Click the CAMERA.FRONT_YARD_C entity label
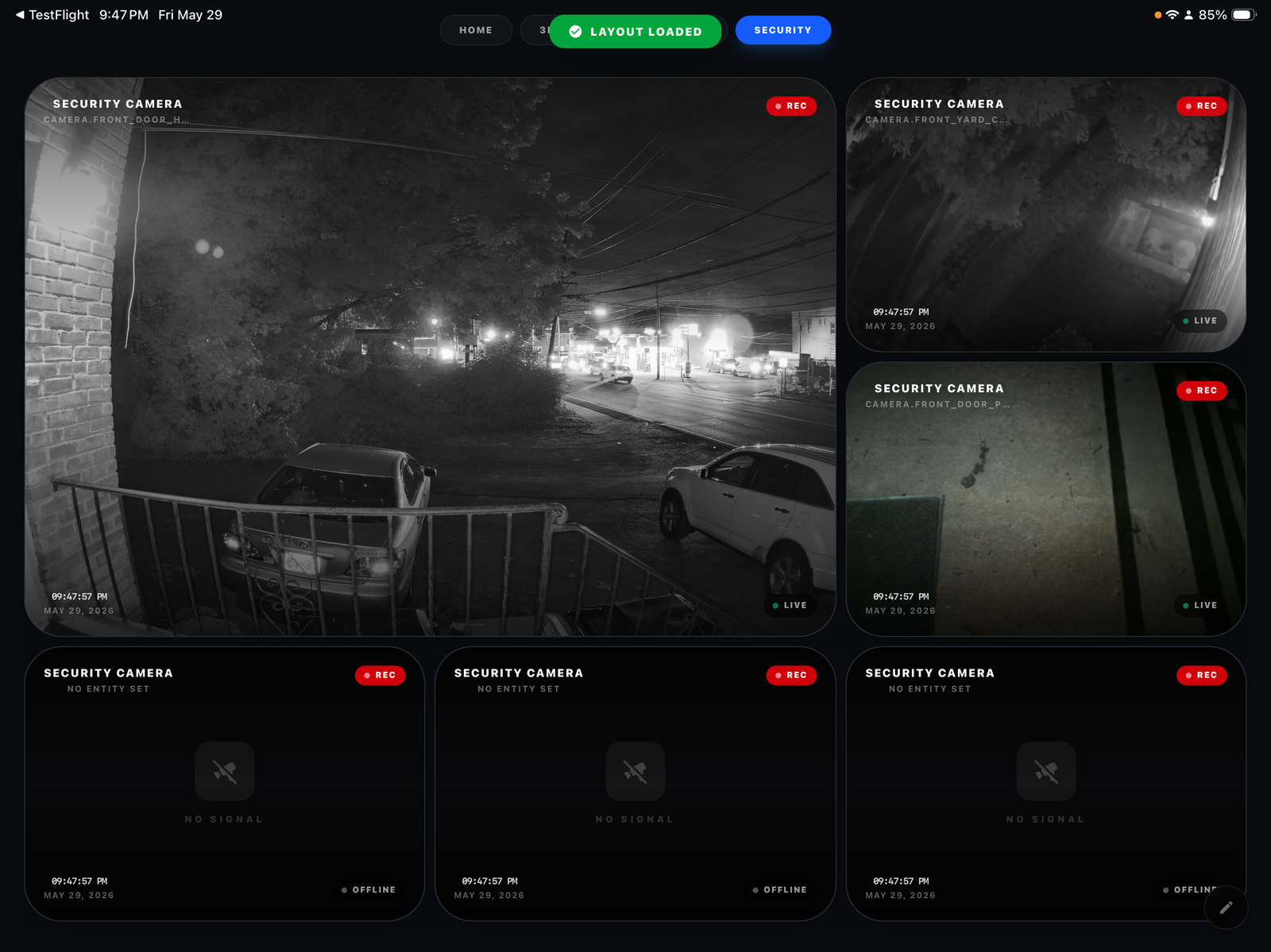The height and width of the screenshot is (952, 1271). coord(937,120)
